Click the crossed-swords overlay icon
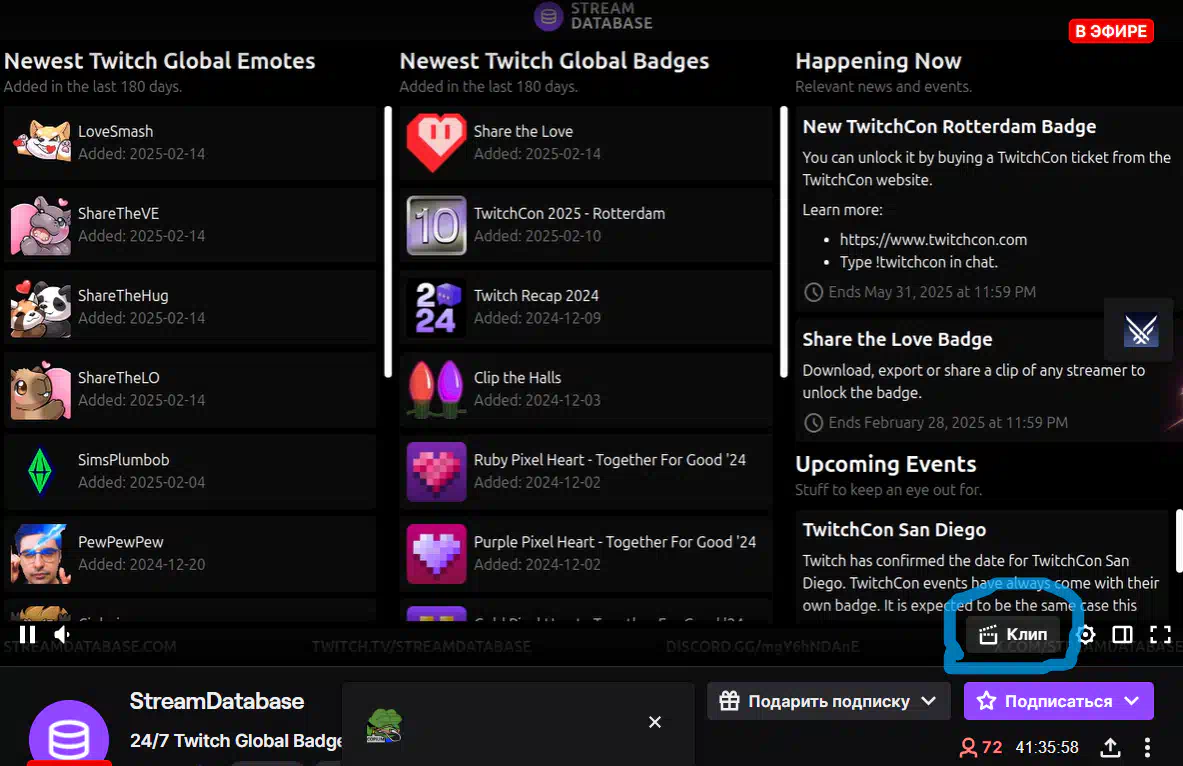 [x=1140, y=330]
